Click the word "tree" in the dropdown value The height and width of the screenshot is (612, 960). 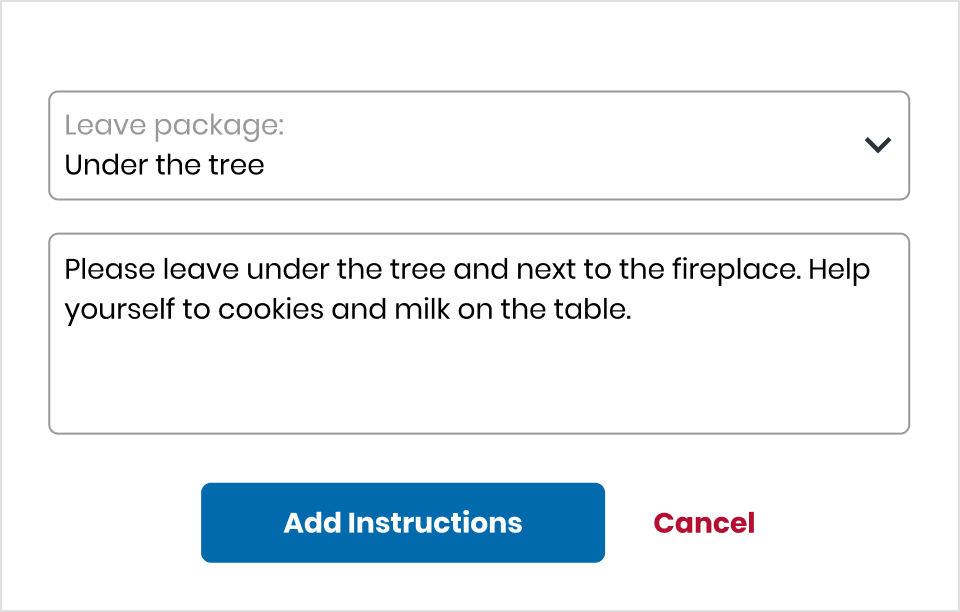point(236,164)
